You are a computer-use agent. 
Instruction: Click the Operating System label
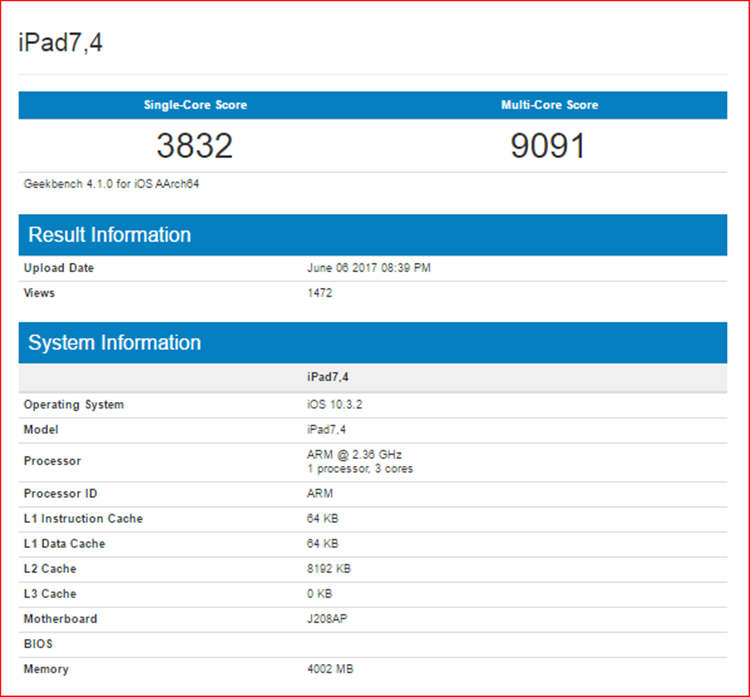pos(74,405)
